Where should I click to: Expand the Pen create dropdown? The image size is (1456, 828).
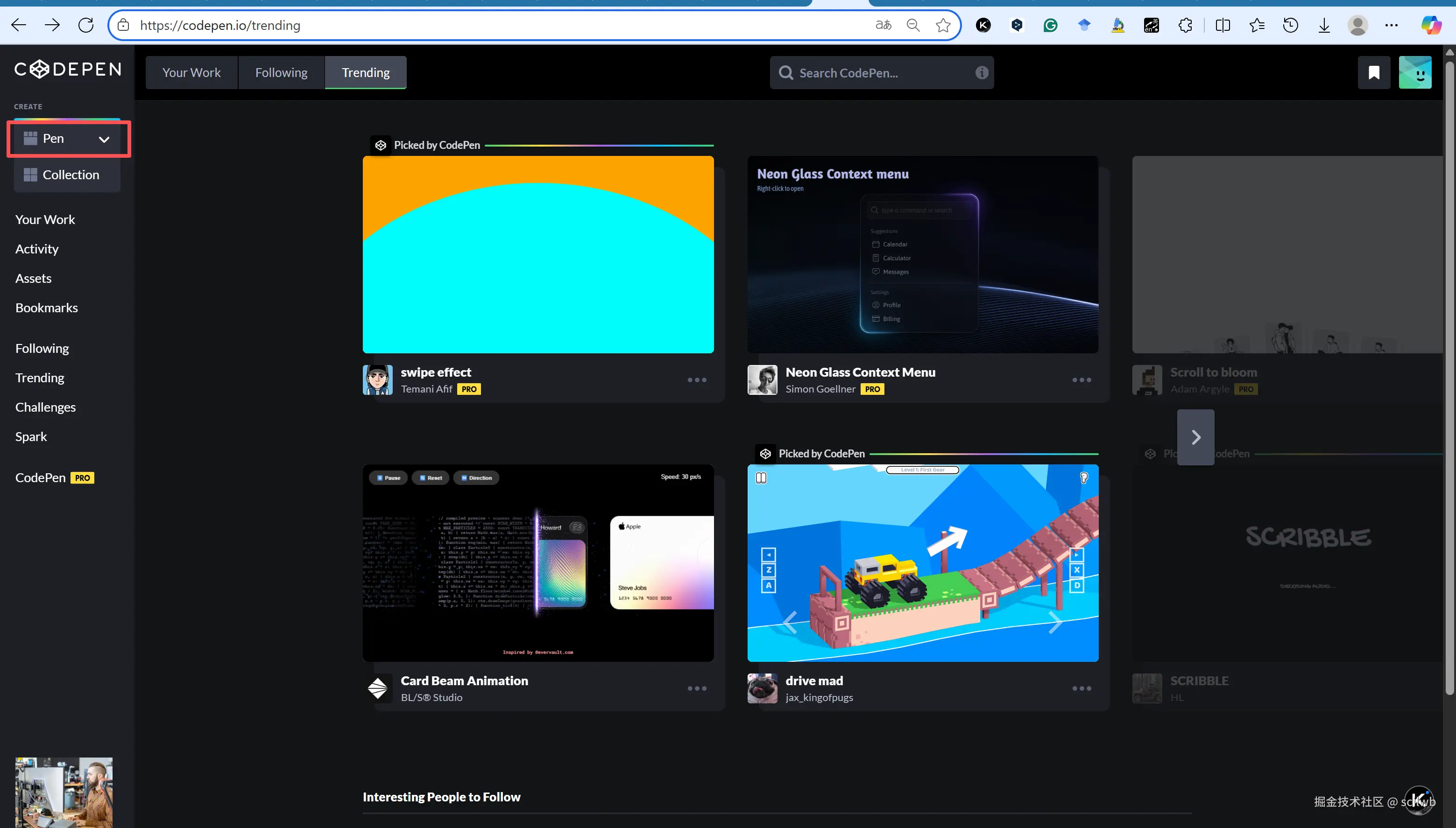[104, 140]
